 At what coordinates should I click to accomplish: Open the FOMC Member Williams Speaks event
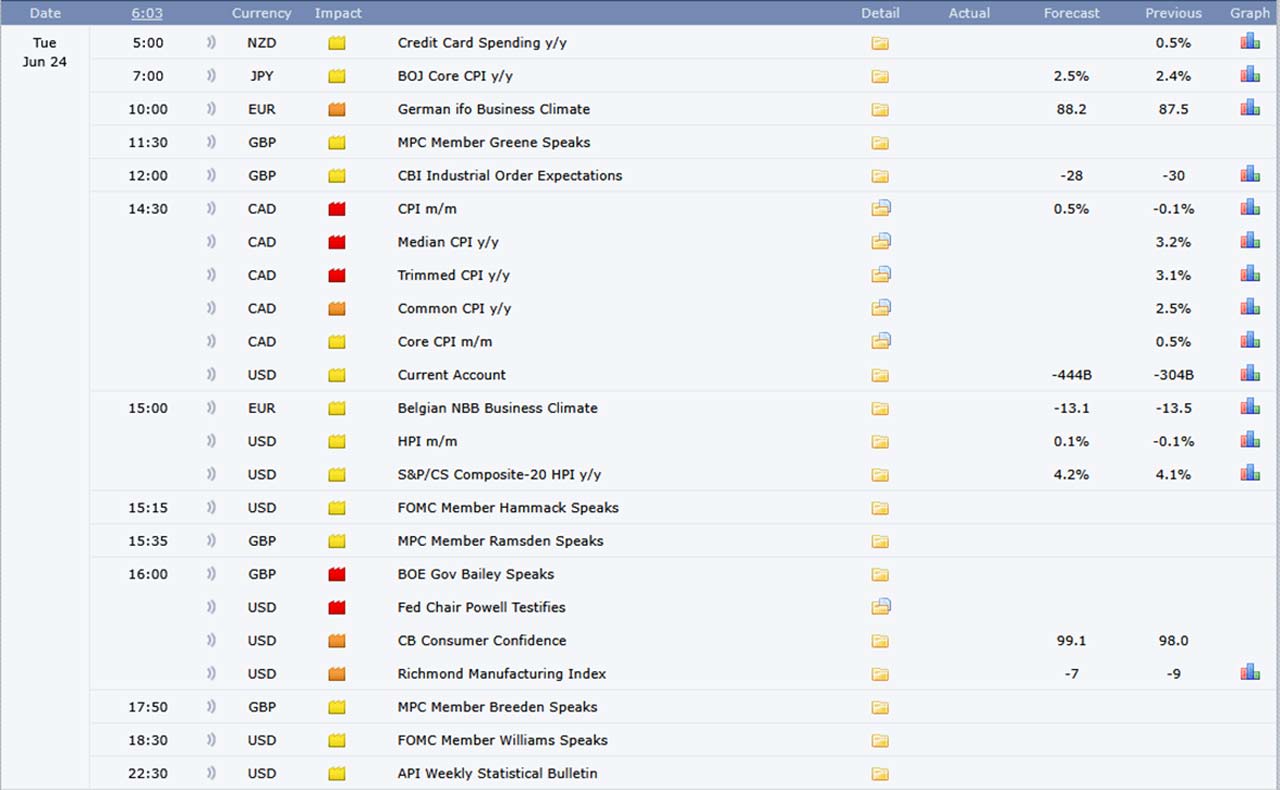pyautogui.click(x=502, y=740)
